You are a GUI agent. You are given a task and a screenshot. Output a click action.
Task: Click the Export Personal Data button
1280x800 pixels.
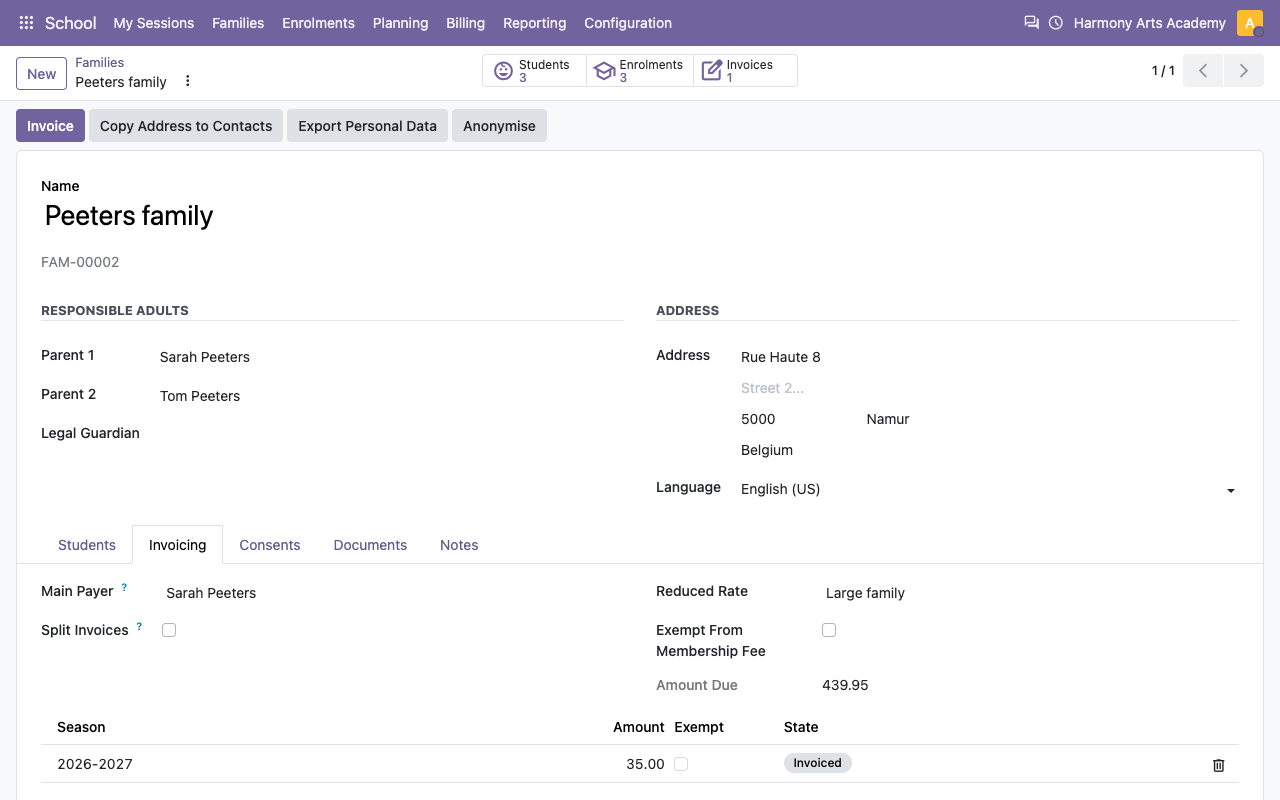click(367, 126)
